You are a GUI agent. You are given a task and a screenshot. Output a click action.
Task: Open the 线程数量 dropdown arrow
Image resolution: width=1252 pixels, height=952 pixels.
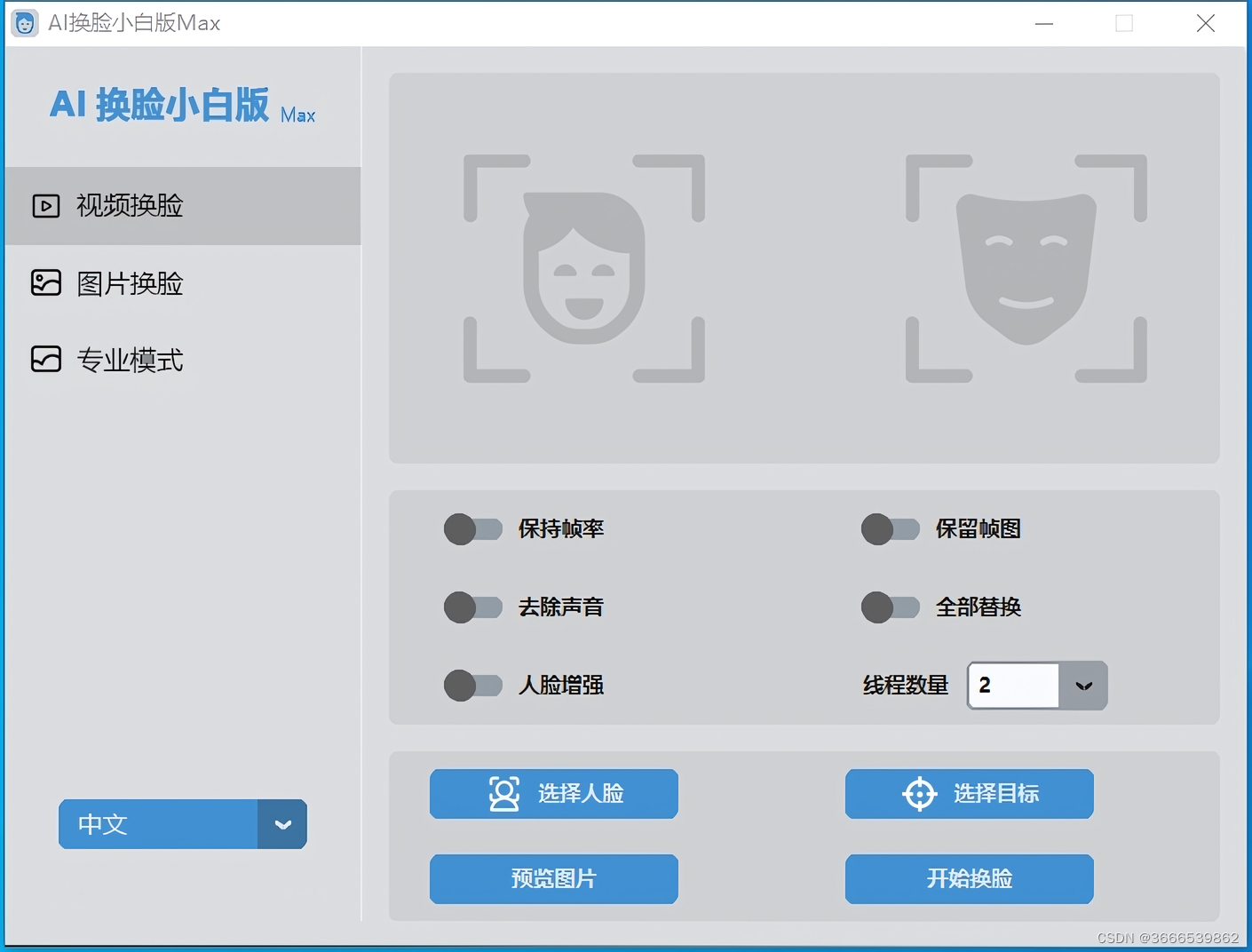pos(1083,686)
